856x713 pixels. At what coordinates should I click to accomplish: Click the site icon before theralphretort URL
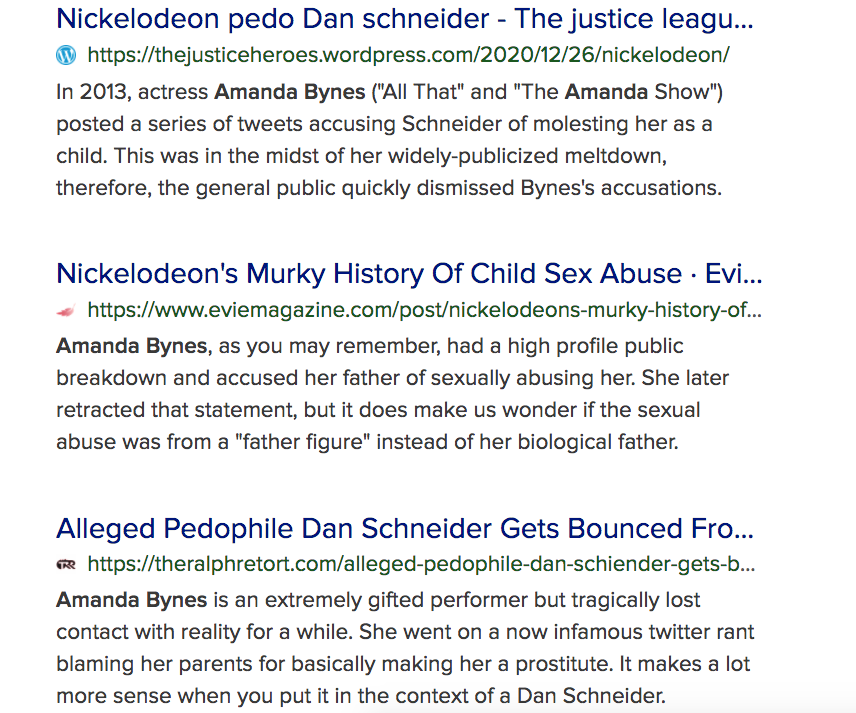pyautogui.click(x=66, y=565)
